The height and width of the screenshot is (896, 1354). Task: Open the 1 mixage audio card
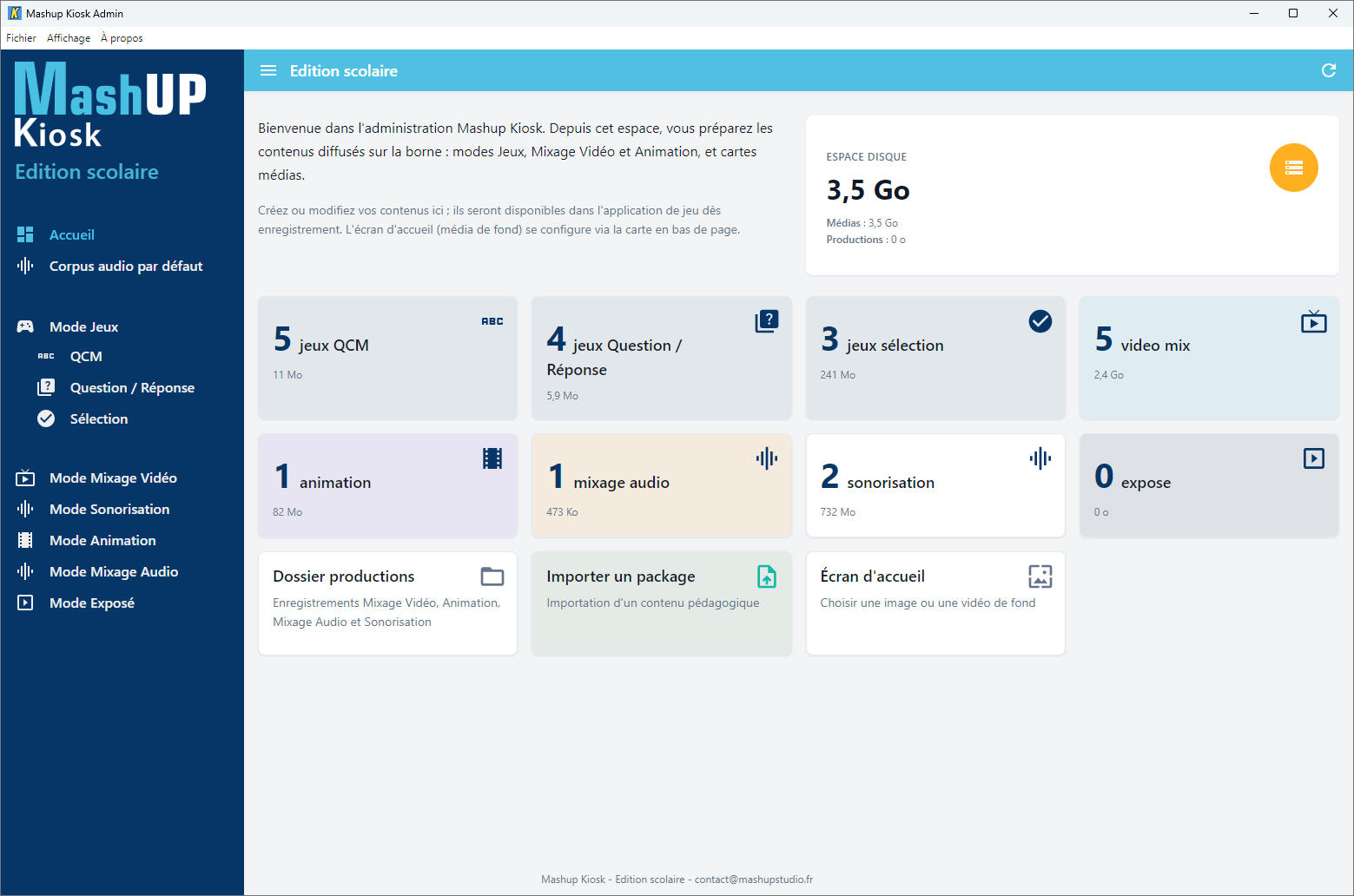(662, 485)
